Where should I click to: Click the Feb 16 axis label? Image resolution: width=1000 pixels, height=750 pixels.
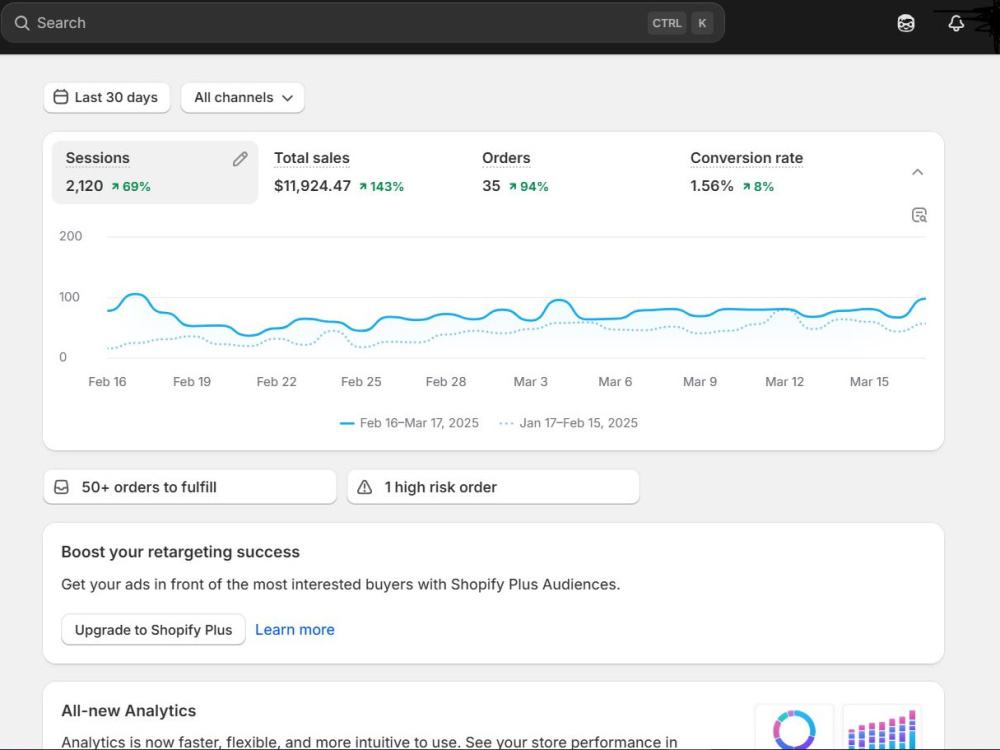click(x=107, y=381)
